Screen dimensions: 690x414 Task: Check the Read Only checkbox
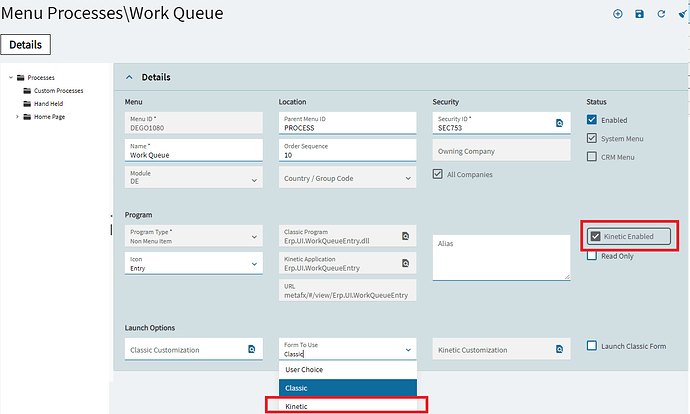592,256
